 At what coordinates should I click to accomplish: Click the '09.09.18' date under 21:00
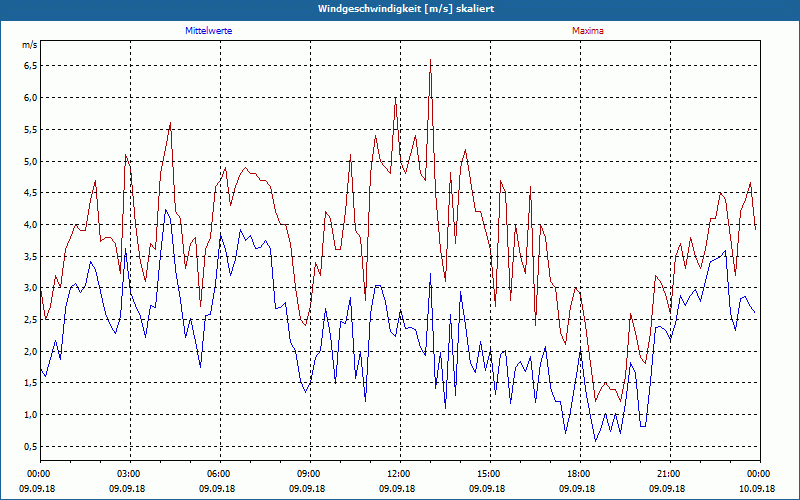pos(667,488)
